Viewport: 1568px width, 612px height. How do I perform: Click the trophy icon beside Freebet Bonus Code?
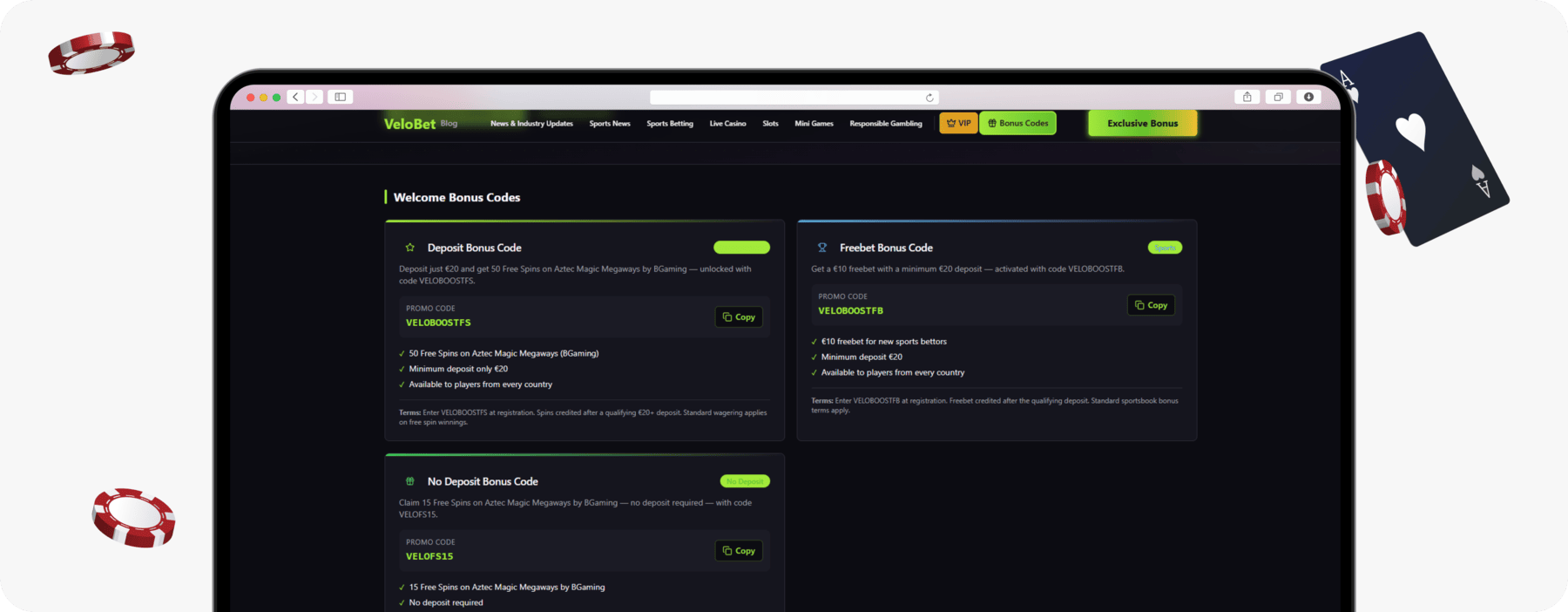[x=822, y=248]
